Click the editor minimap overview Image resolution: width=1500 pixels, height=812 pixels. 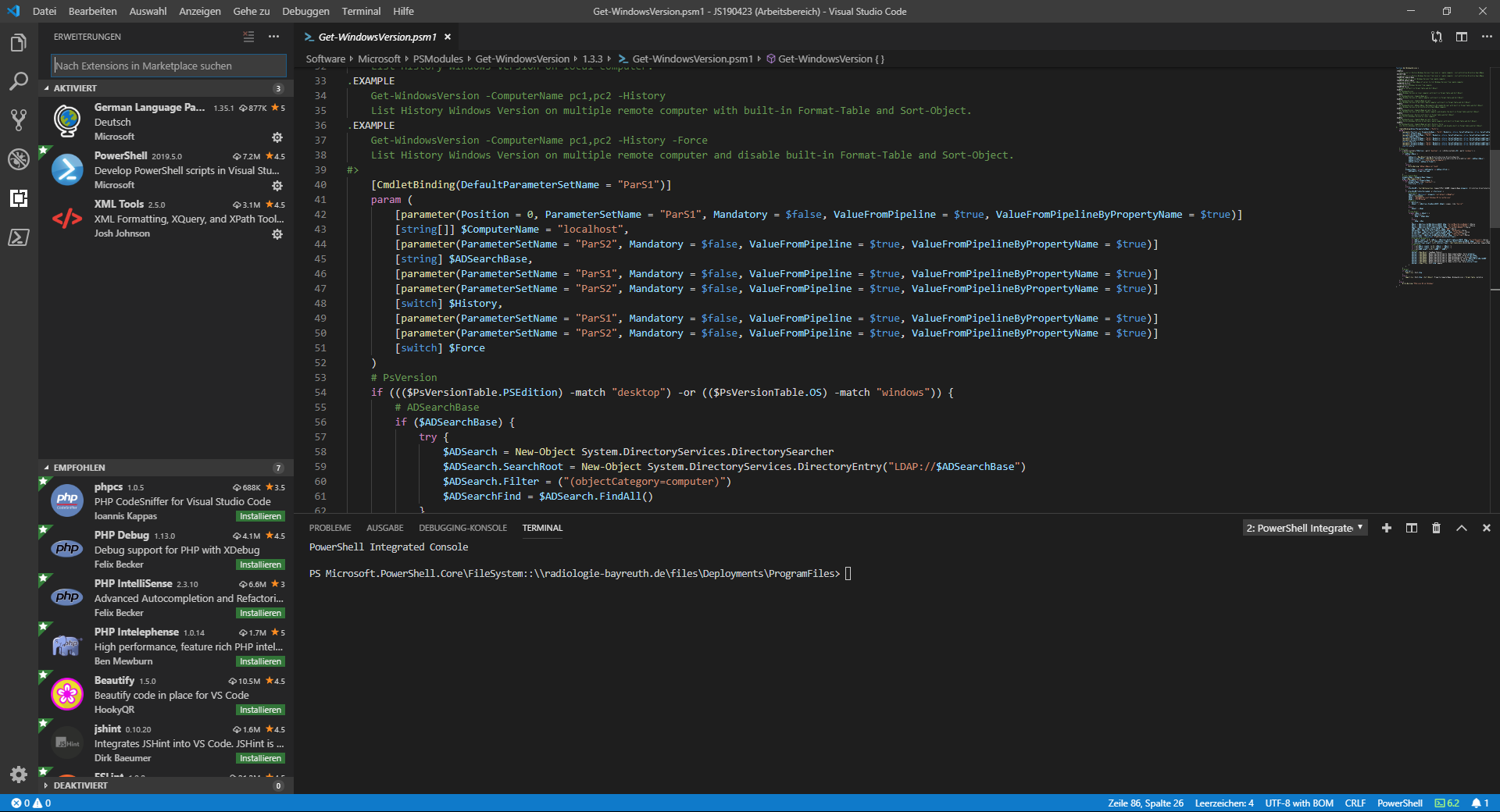1442,176
